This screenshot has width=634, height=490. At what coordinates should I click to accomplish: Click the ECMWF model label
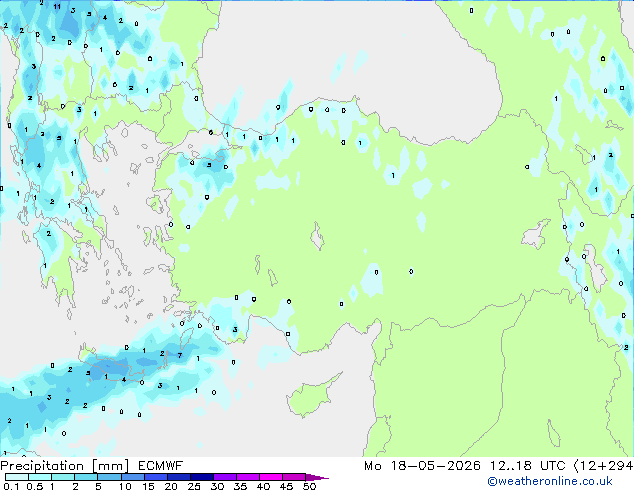[161, 466]
